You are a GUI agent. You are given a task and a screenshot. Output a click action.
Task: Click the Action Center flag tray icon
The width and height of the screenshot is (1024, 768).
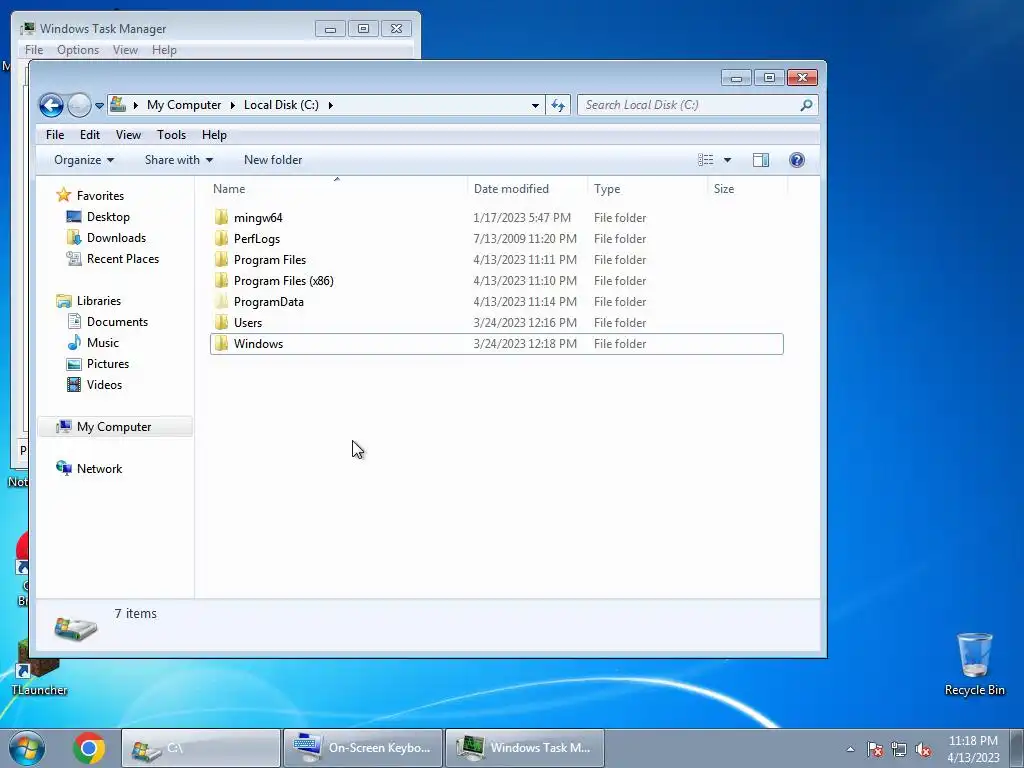point(875,750)
